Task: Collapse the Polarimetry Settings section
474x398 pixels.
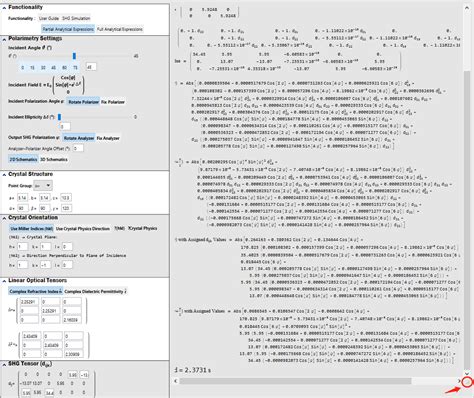Action: [x=4, y=39]
